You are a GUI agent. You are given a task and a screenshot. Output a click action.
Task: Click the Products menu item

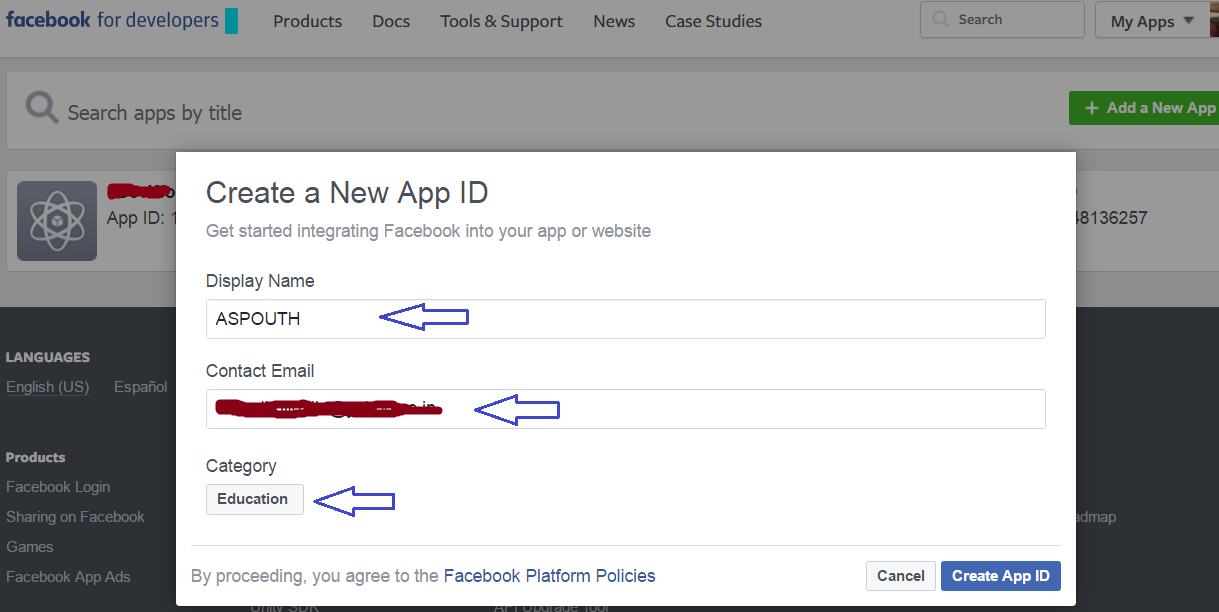tap(307, 20)
